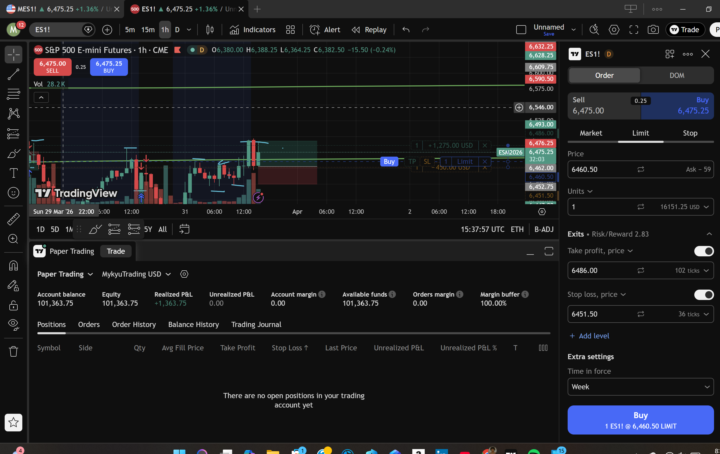
Task: Open the go to date calendar icon
Action: 184,229
